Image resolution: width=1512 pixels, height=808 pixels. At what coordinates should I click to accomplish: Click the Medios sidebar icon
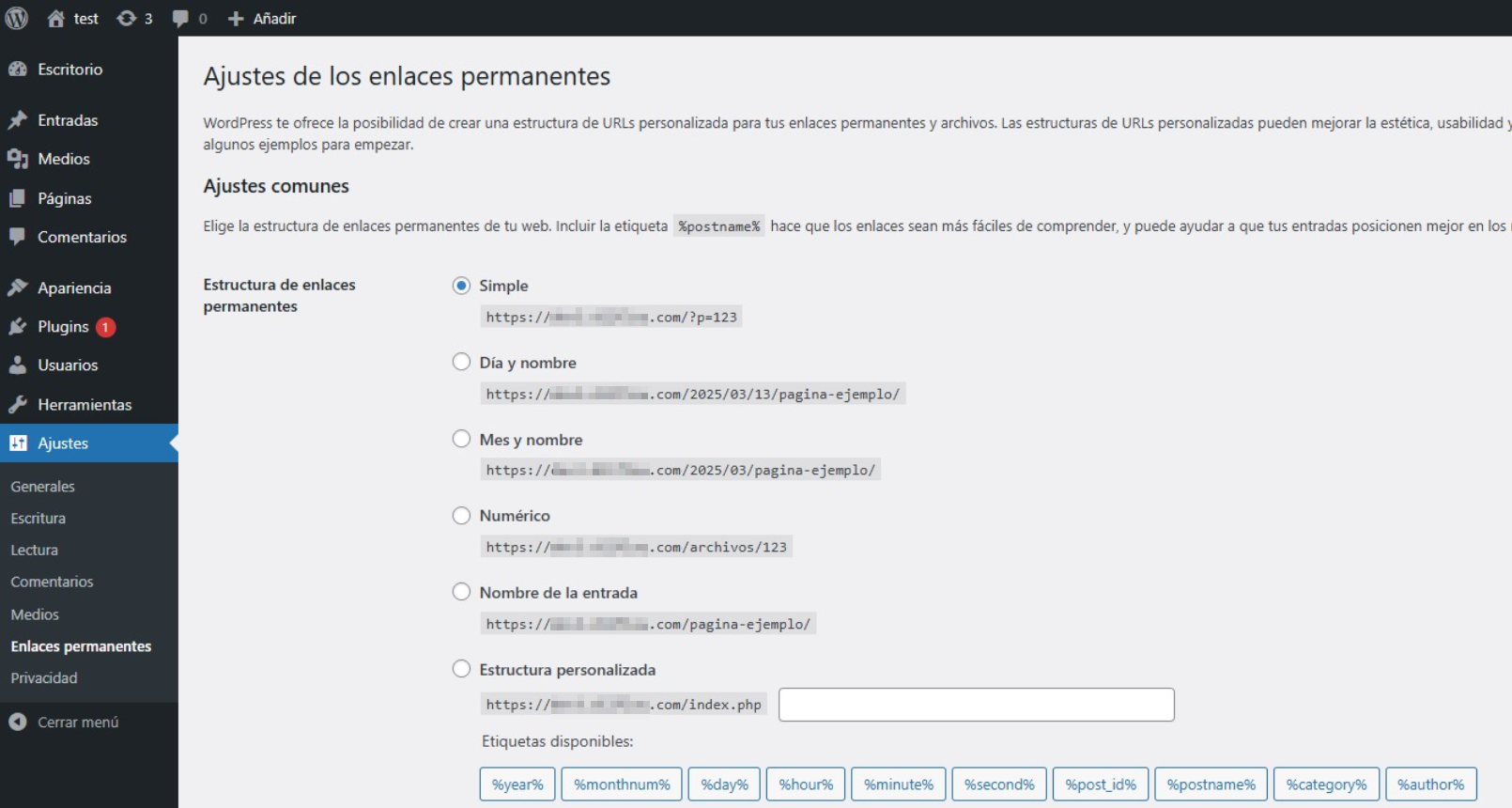[18, 159]
